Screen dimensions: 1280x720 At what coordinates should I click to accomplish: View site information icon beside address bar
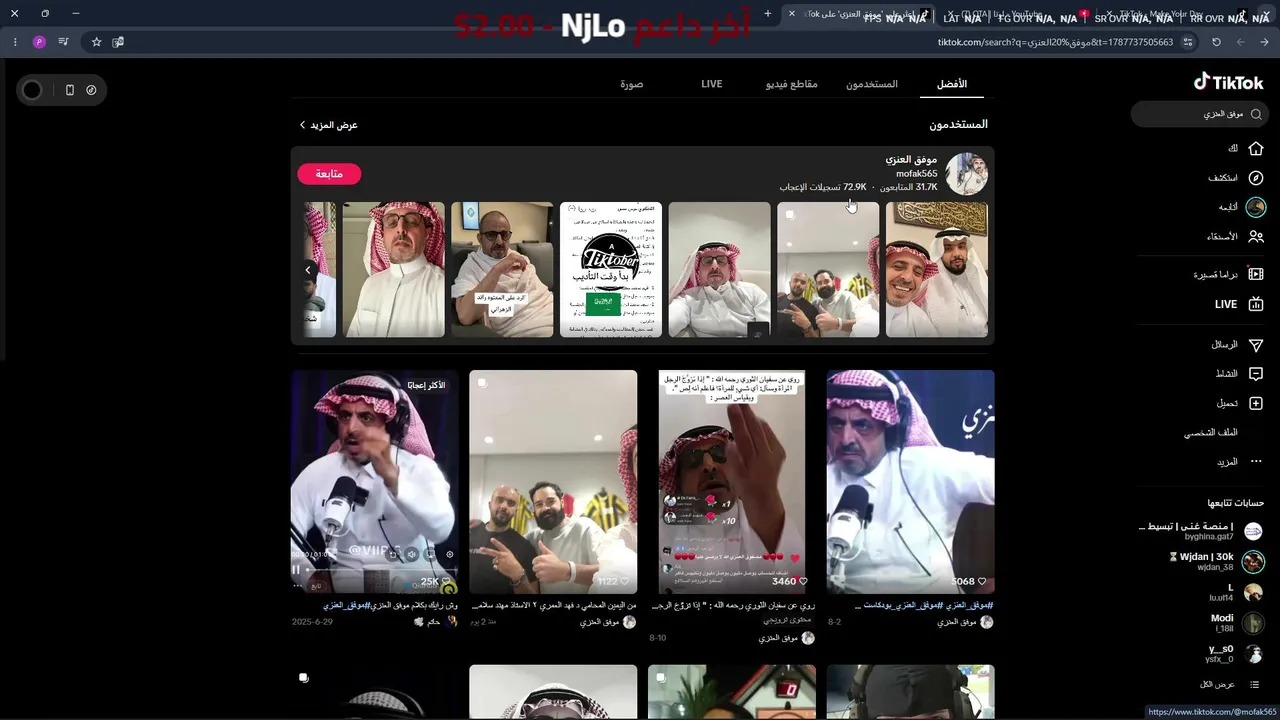pos(1188,42)
